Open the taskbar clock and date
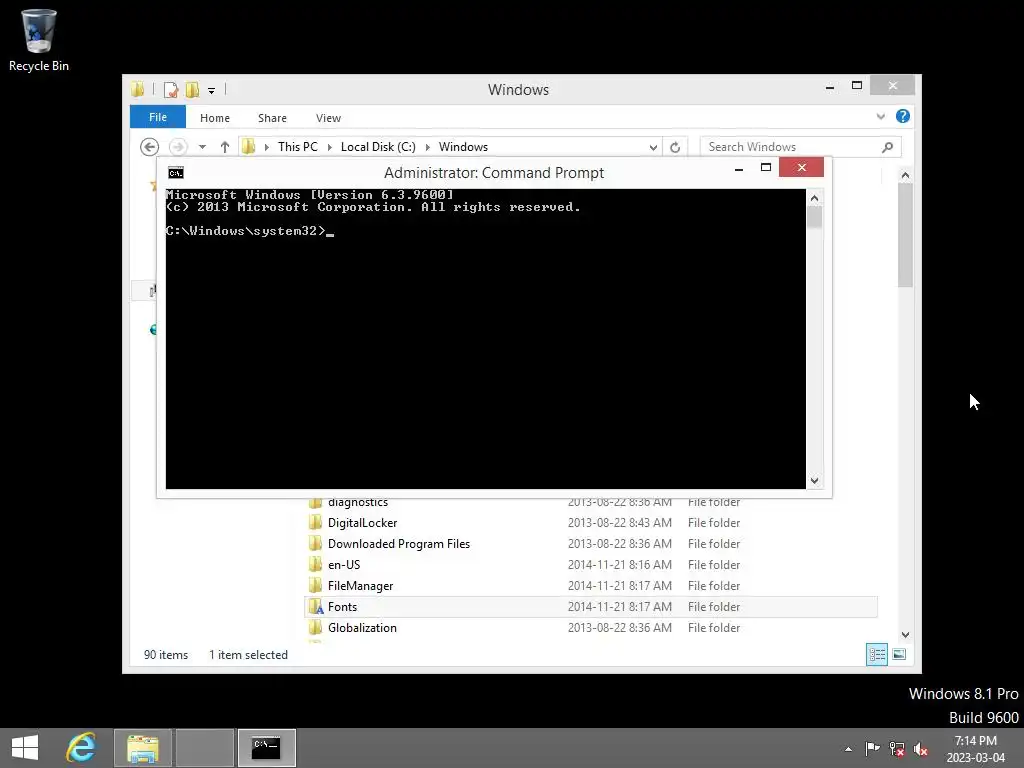This screenshot has width=1024, height=768. click(x=976, y=749)
